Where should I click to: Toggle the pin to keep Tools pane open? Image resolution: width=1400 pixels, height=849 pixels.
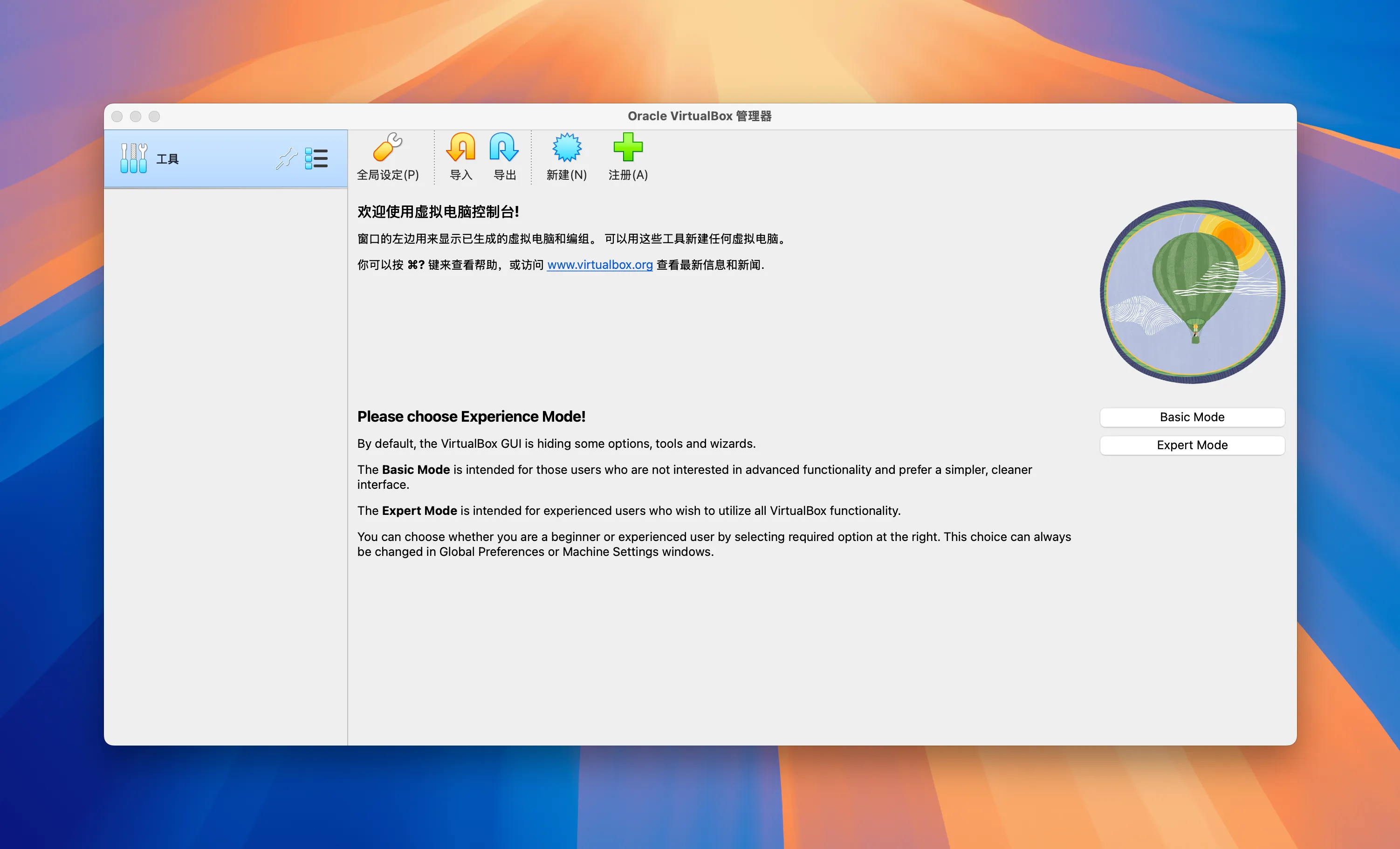pyautogui.click(x=287, y=159)
